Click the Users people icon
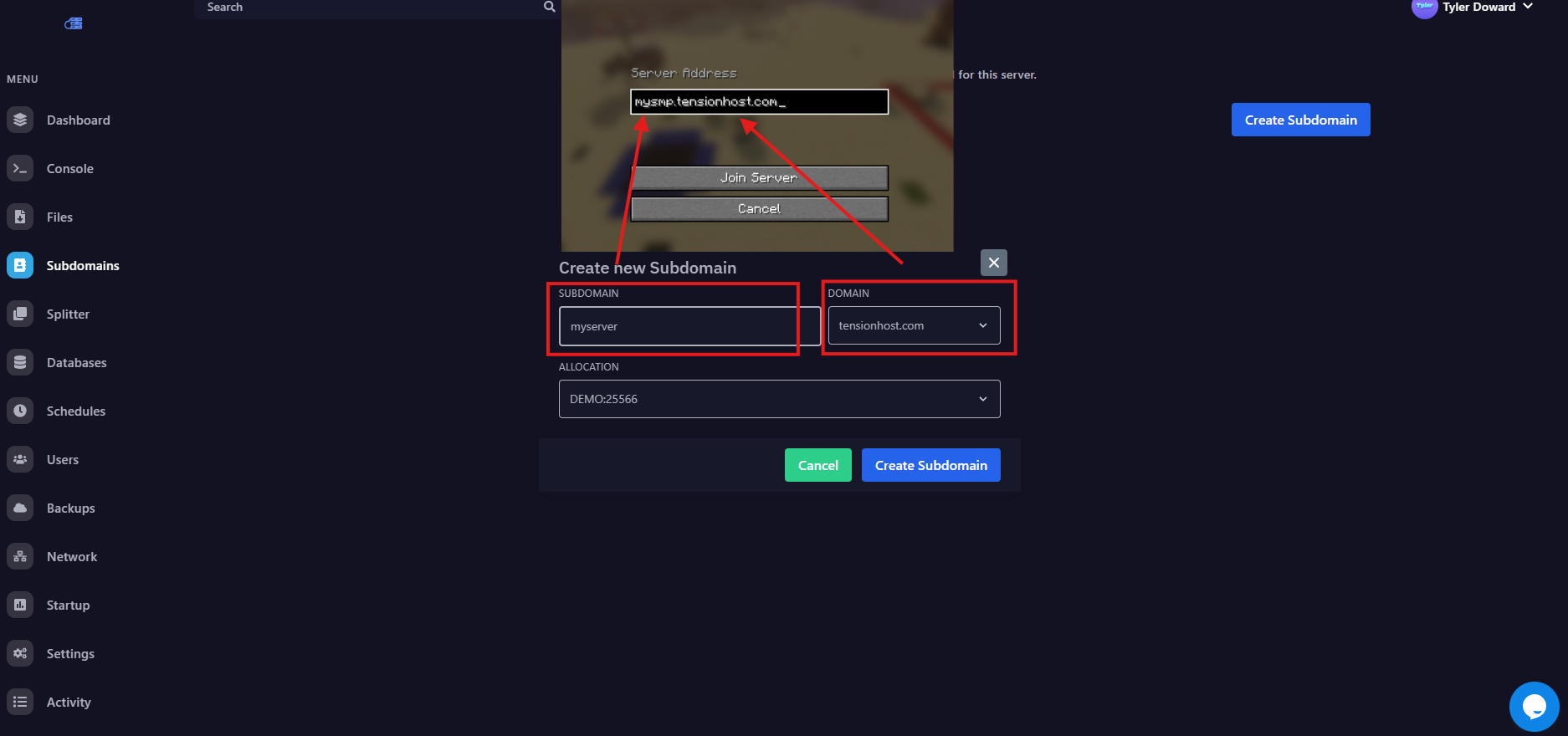 (x=20, y=459)
